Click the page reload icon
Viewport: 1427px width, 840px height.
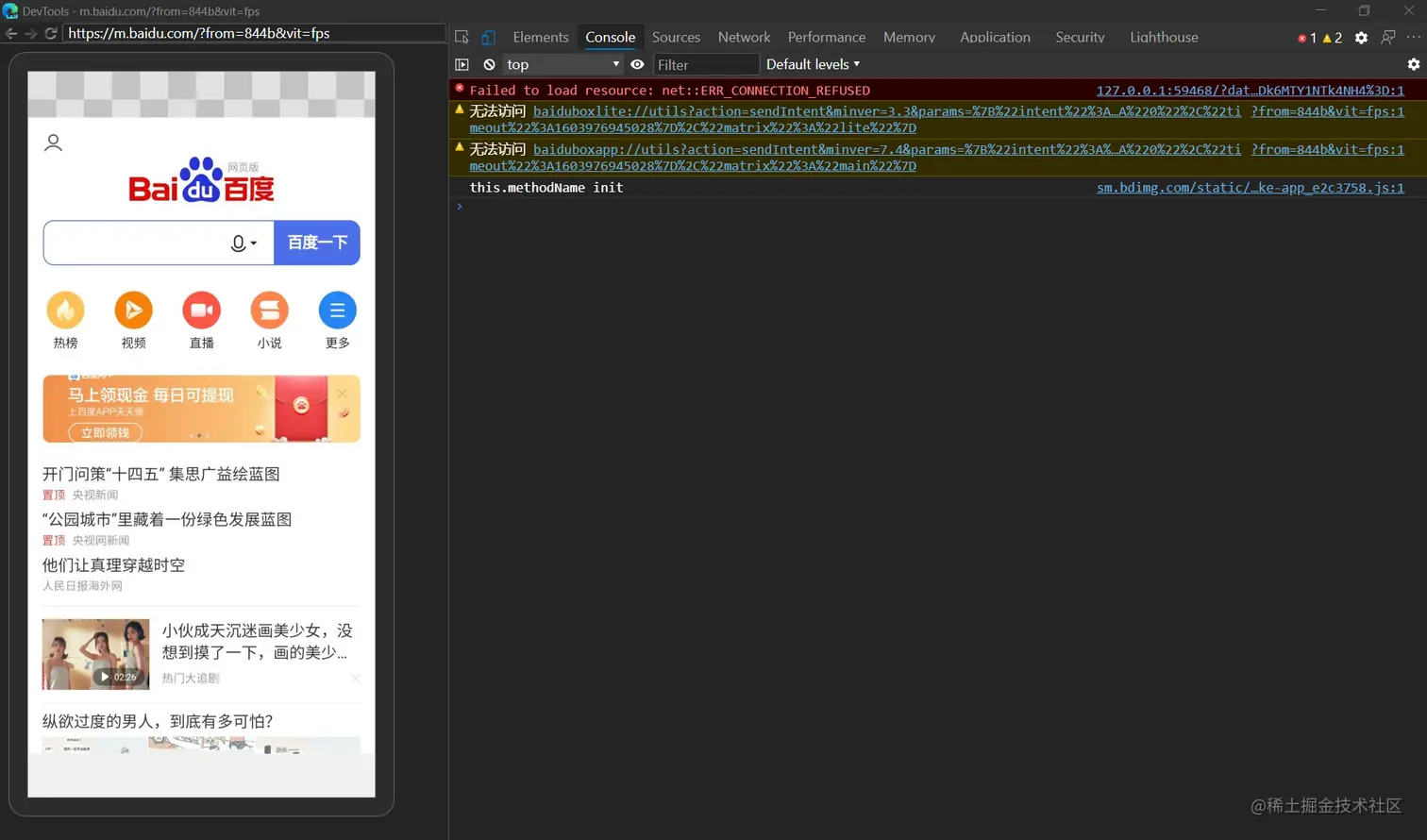(x=51, y=33)
